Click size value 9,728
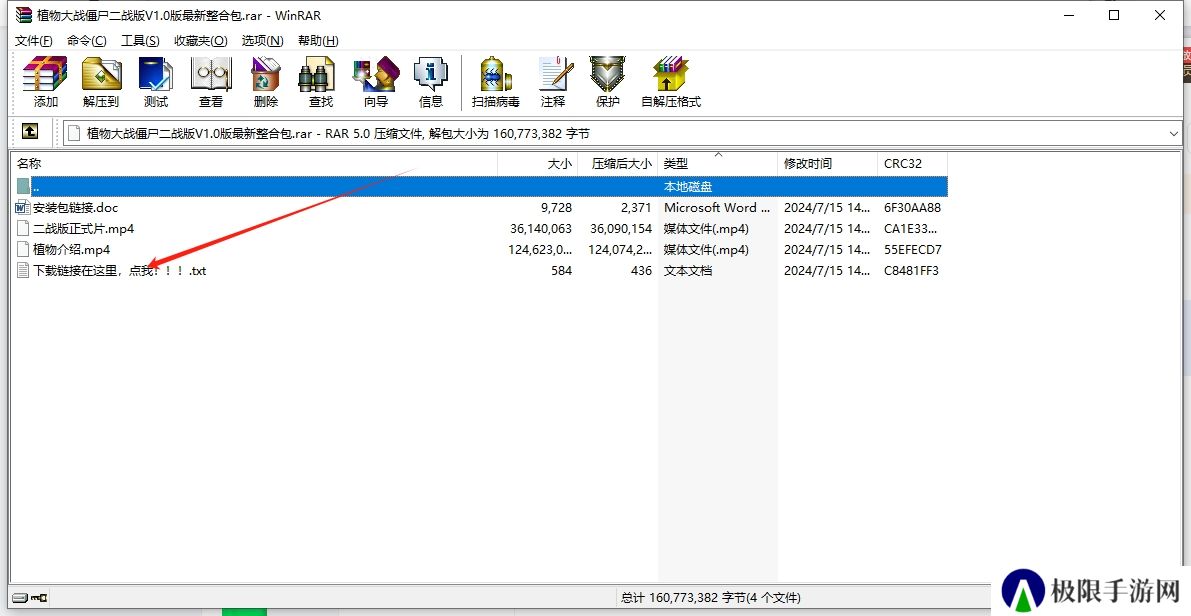Viewport: 1191px width, 616px height. coord(556,207)
